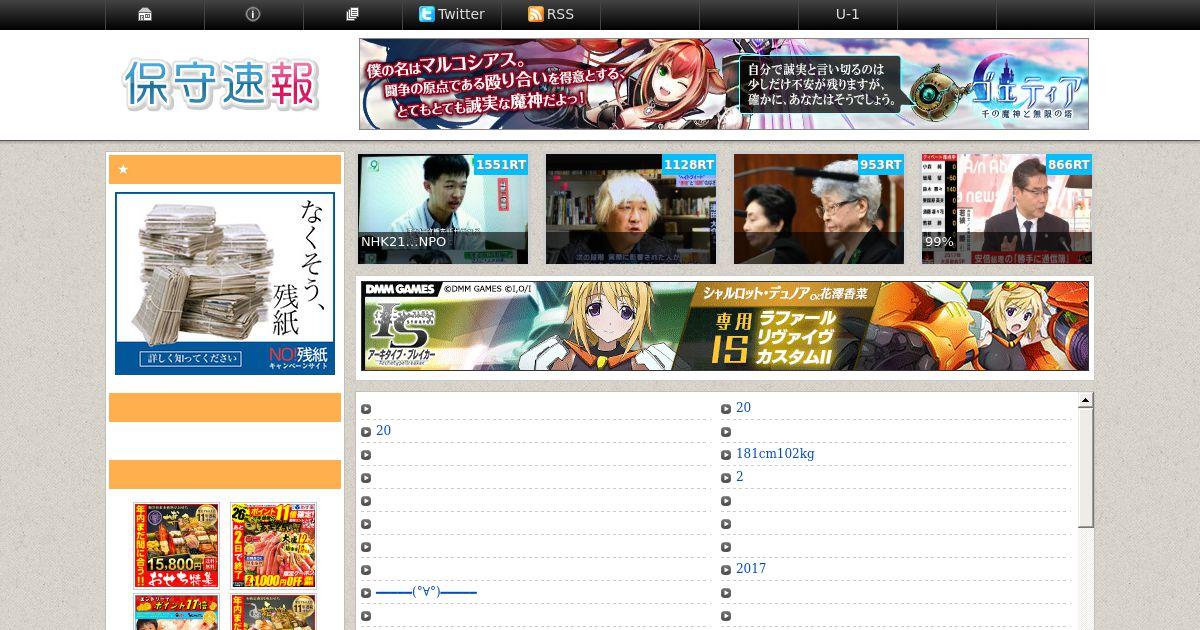The width and height of the screenshot is (1200, 630).
Task: Open the (°∀°) article link
Action: 426,592
